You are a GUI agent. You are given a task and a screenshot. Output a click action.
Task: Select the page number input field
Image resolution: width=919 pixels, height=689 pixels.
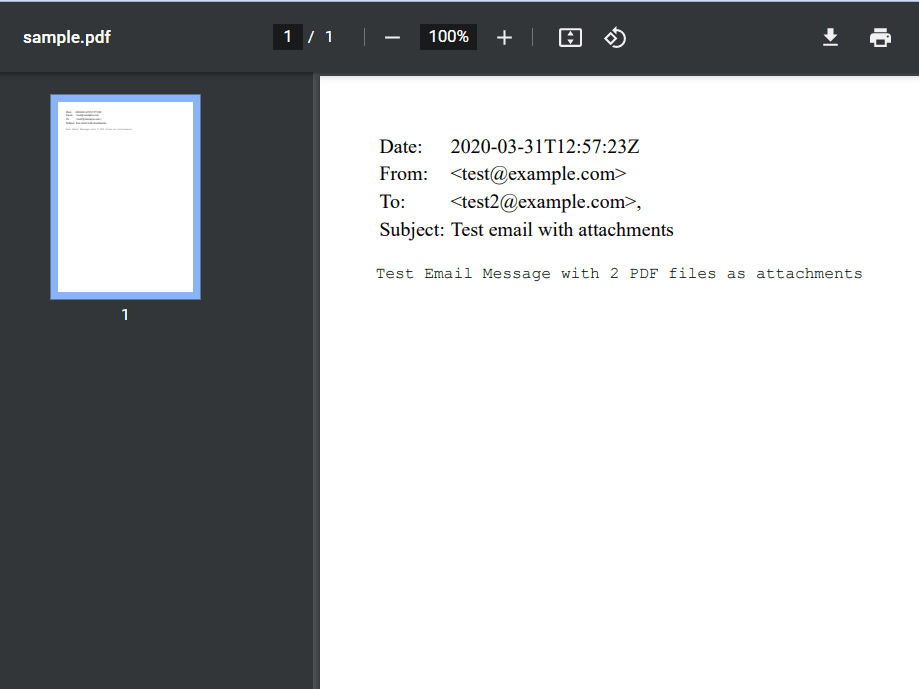coord(288,36)
